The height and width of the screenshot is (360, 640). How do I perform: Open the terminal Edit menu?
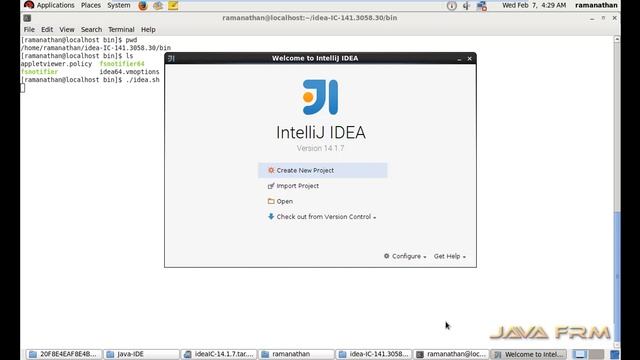coord(47,29)
